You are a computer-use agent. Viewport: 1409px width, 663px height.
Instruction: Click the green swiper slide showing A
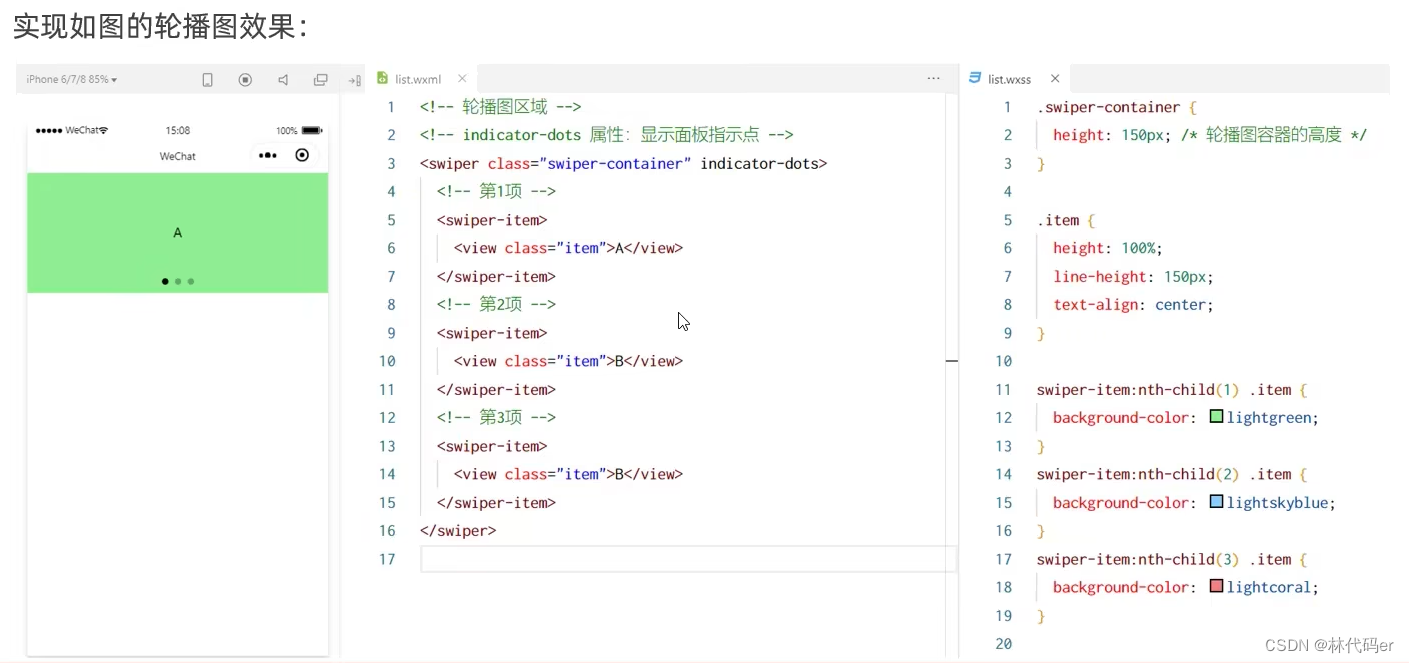pos(177,232)
